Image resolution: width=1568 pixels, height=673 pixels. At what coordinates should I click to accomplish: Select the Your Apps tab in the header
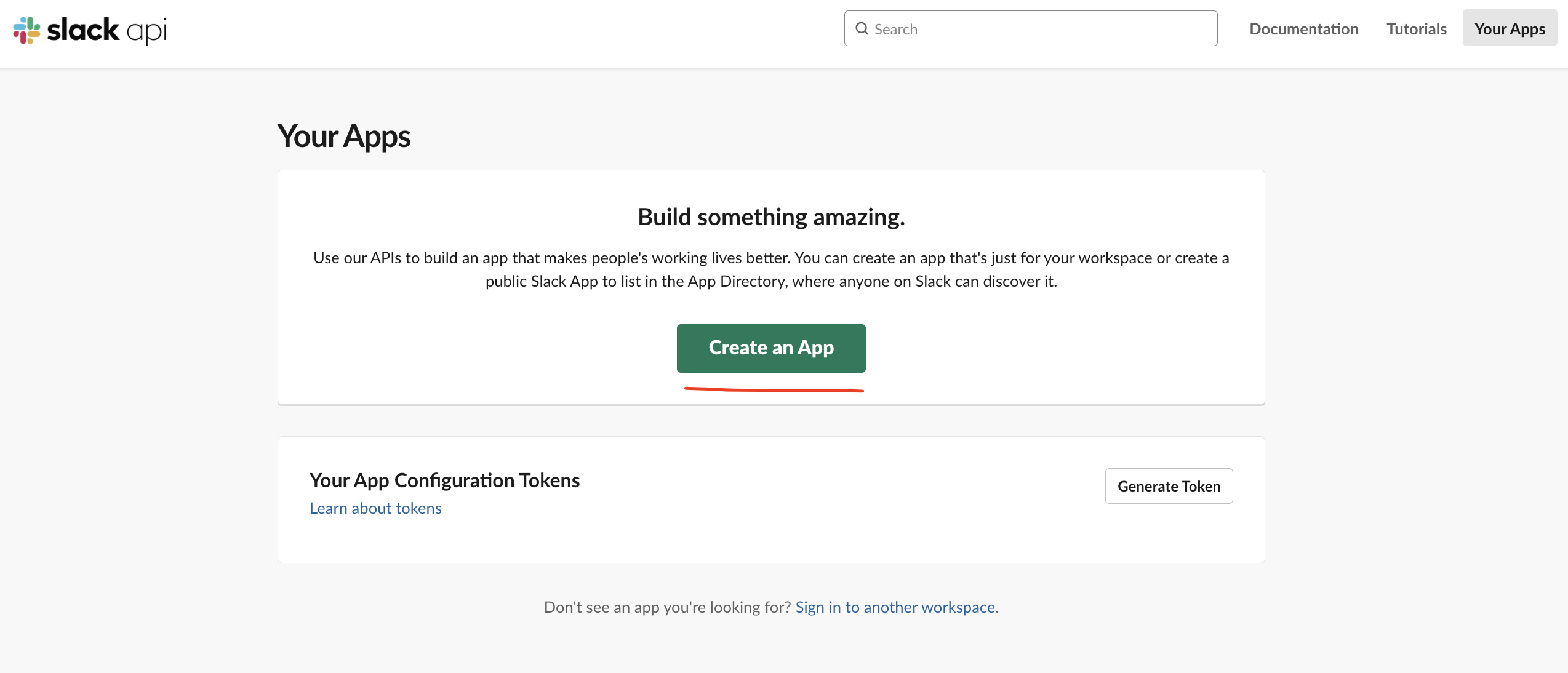(x=1510, y=29)
